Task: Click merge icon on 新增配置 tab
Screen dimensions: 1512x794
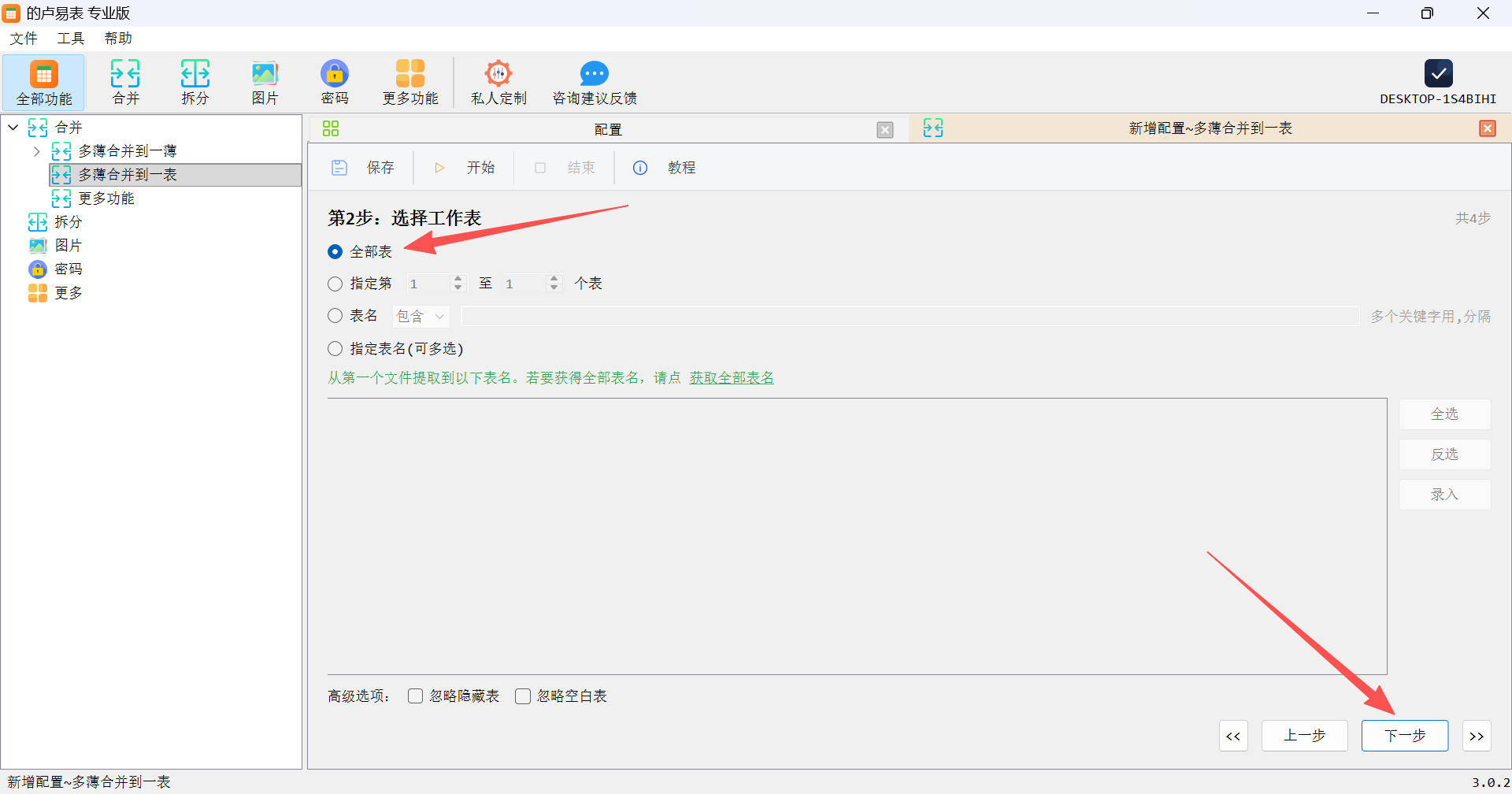Action: click(x=933, y=128)
